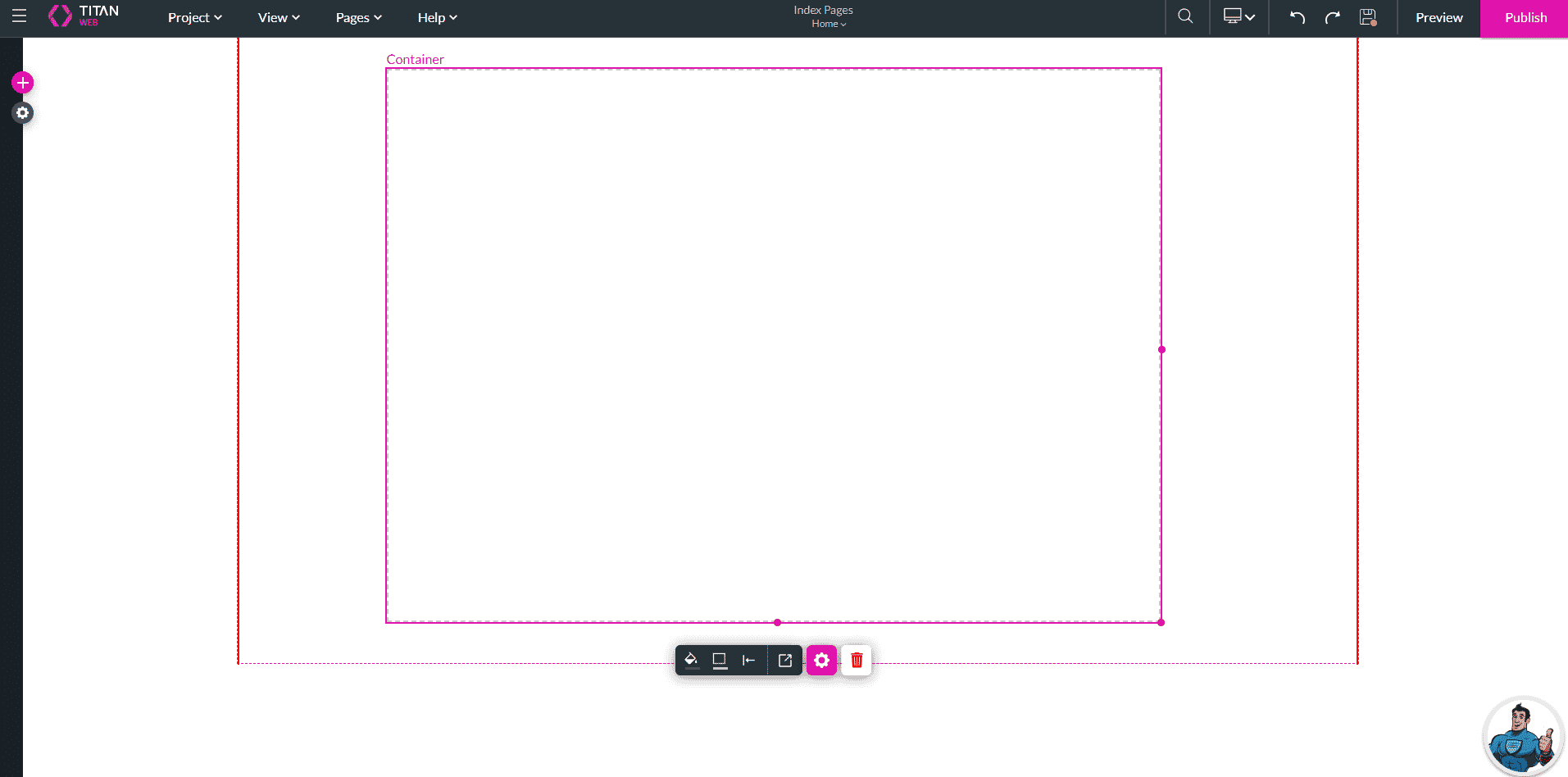Screen dimensions: 1568x777
Task: Open container fill color paint bucket
Action: 691,661
